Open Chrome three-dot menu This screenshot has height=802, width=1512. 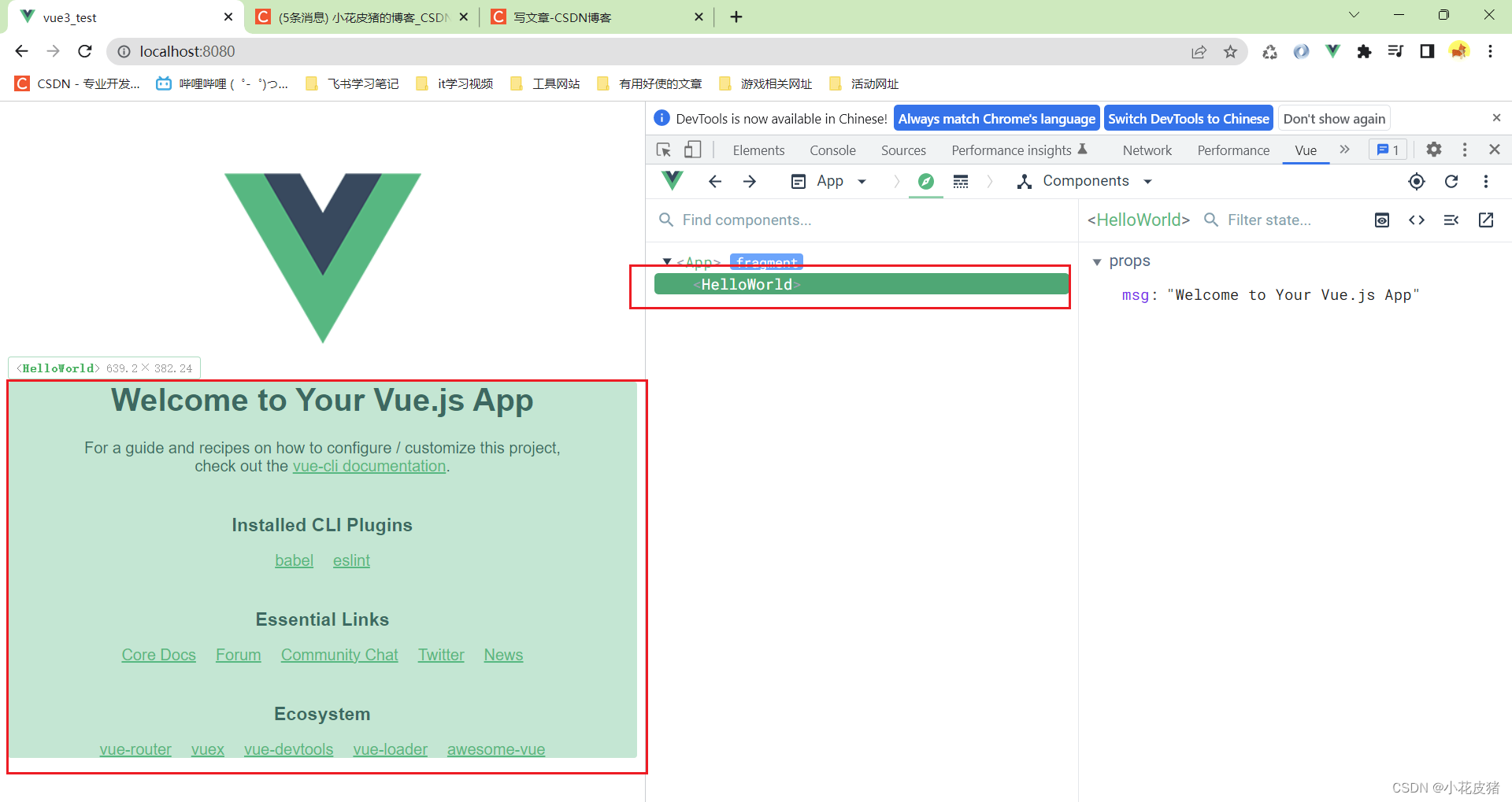1490,51
